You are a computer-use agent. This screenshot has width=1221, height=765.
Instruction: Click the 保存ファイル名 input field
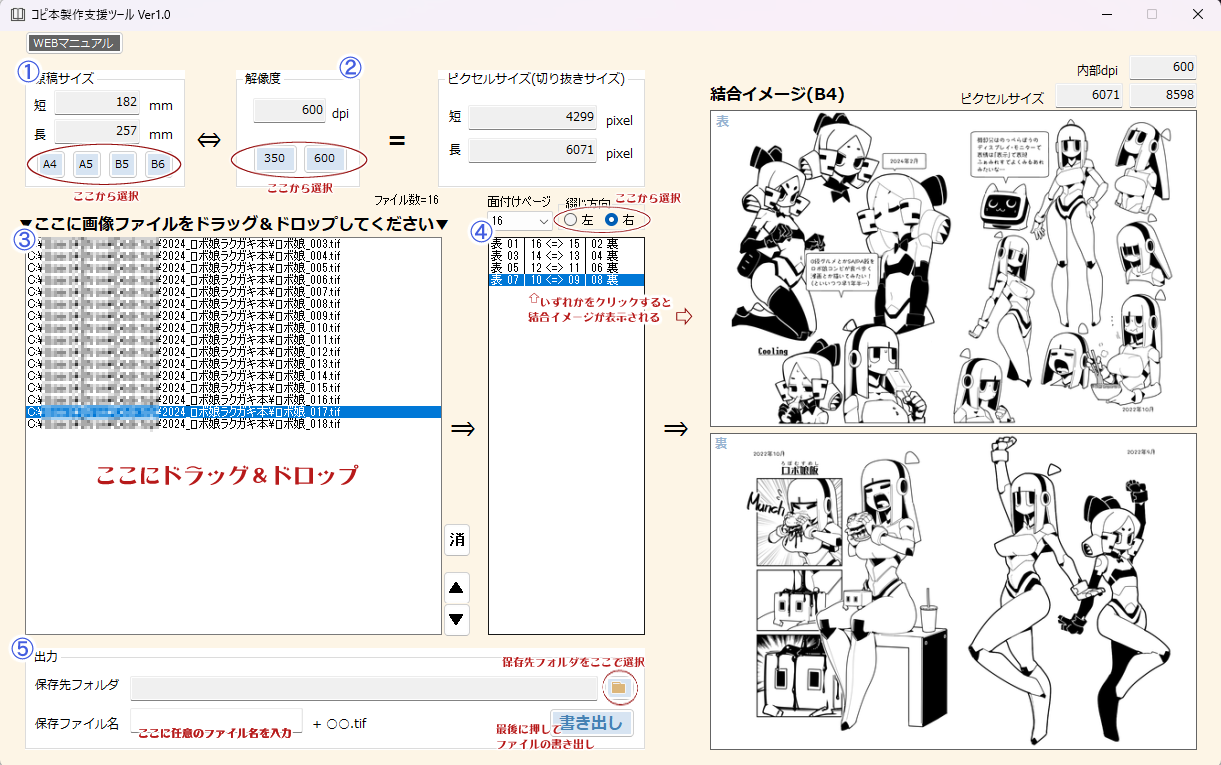tap(216, 721)
